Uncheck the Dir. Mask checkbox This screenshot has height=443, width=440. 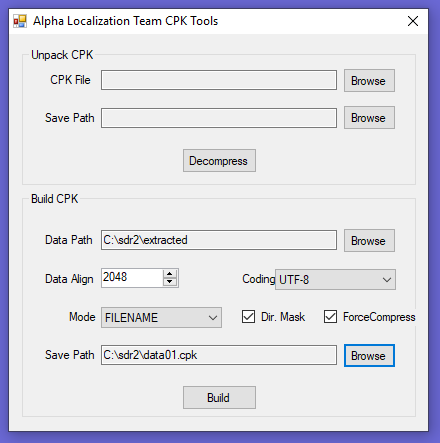[249, 317]
